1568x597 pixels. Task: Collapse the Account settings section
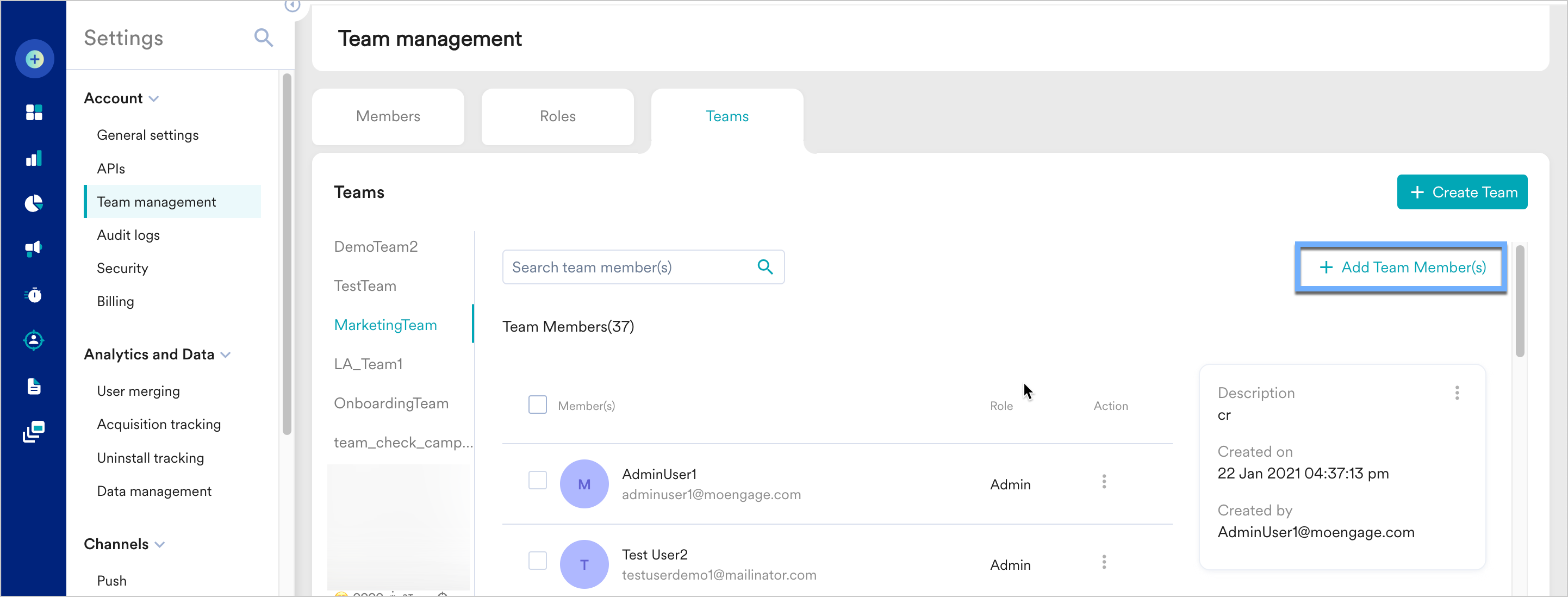point(154,98)
